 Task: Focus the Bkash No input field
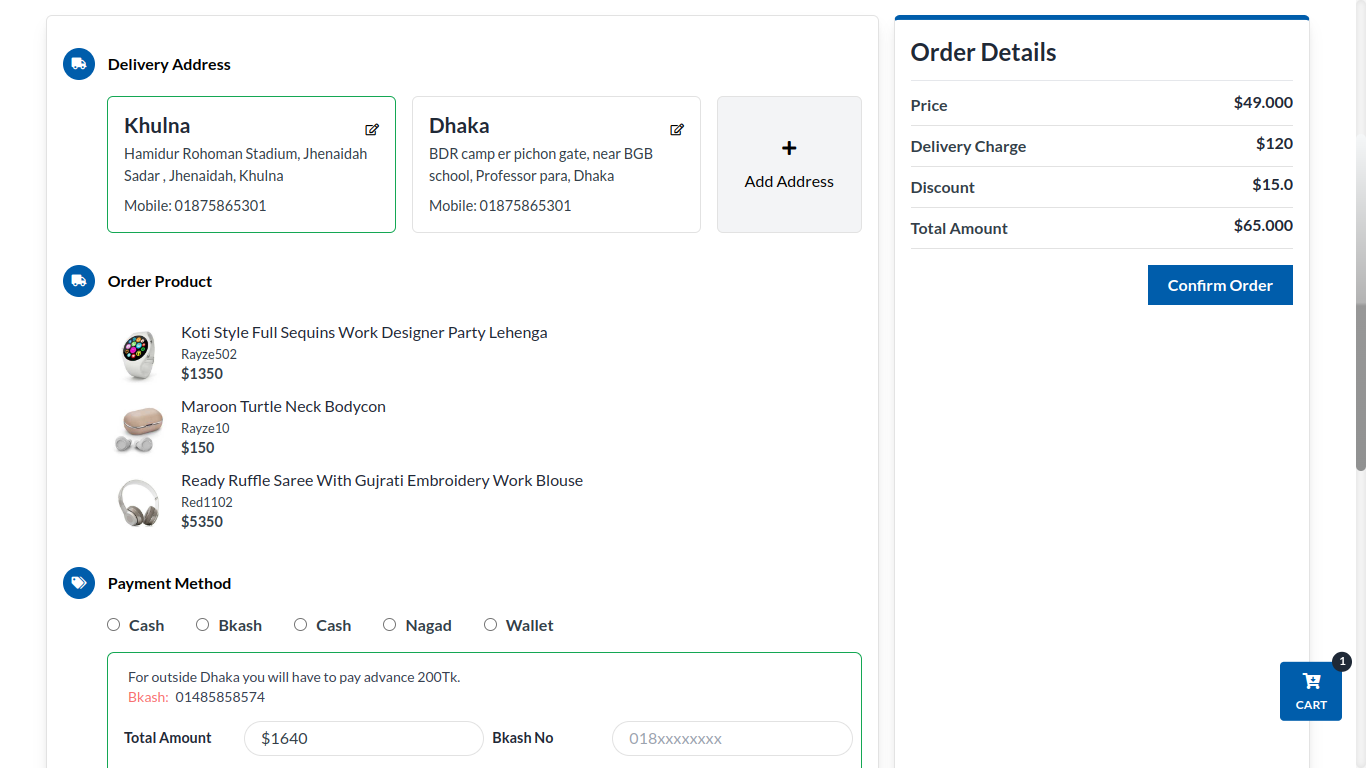[x=732, y=738]
